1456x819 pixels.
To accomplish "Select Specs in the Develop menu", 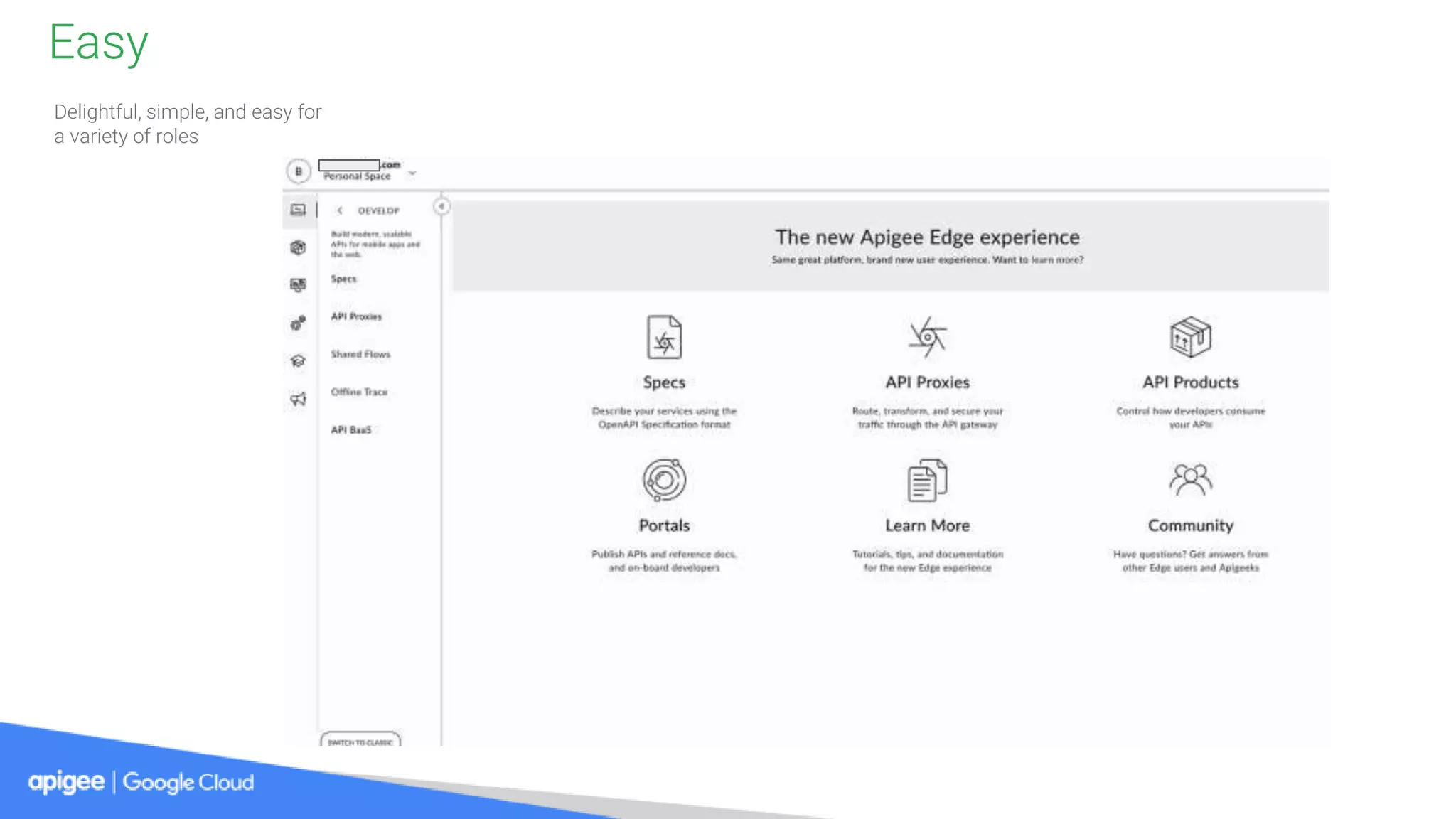I will pyautogui.click(x=343, y=279).
